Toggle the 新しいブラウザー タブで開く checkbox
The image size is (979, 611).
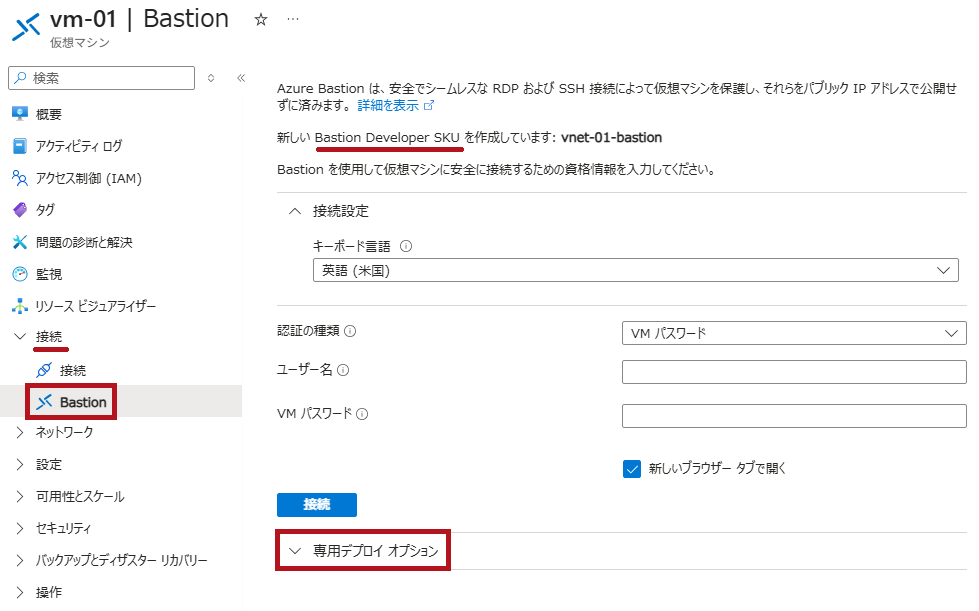coord(632,469)
